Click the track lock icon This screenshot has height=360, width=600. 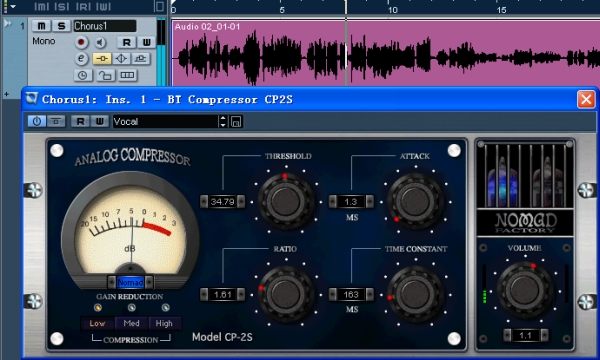pos(105,75)
